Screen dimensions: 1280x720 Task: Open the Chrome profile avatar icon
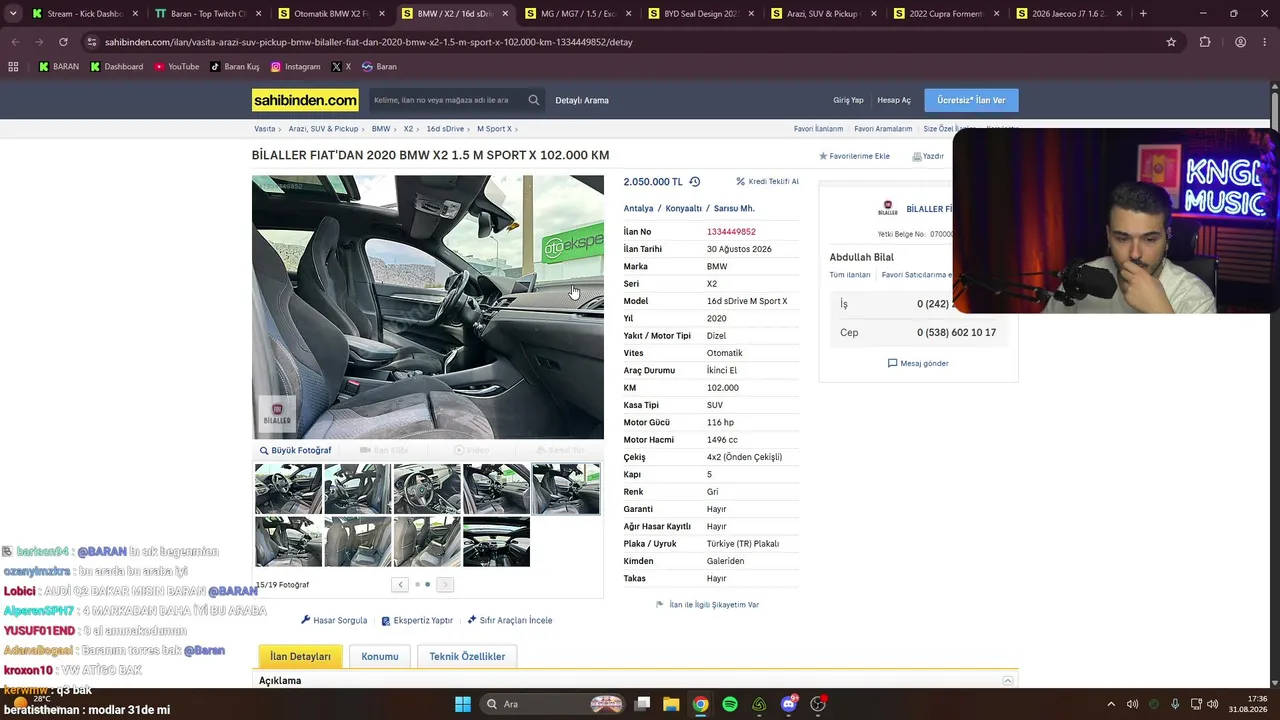[x=1240, y=42]
